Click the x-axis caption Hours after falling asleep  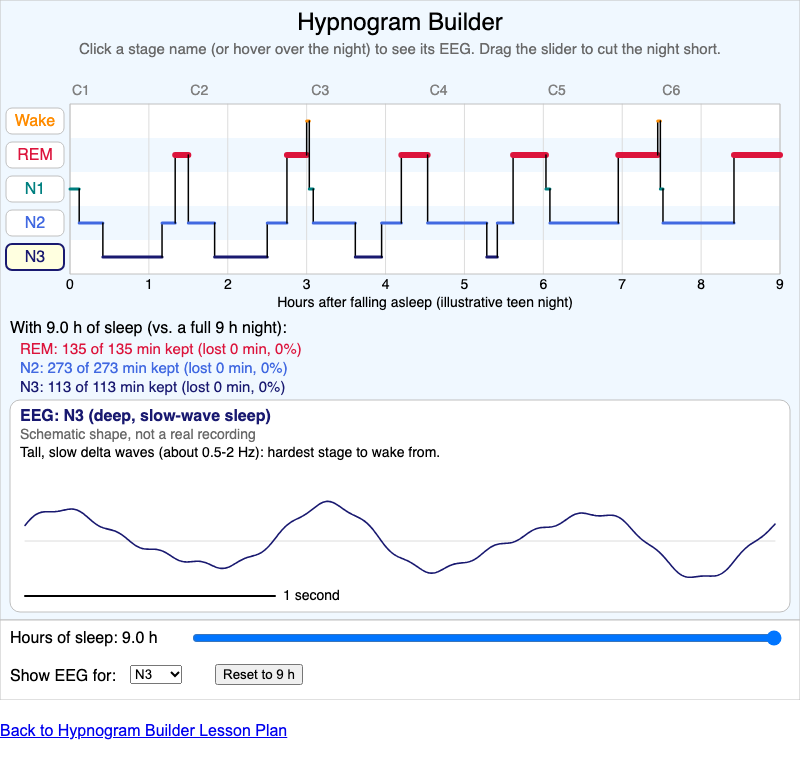[x=424, y=302]
